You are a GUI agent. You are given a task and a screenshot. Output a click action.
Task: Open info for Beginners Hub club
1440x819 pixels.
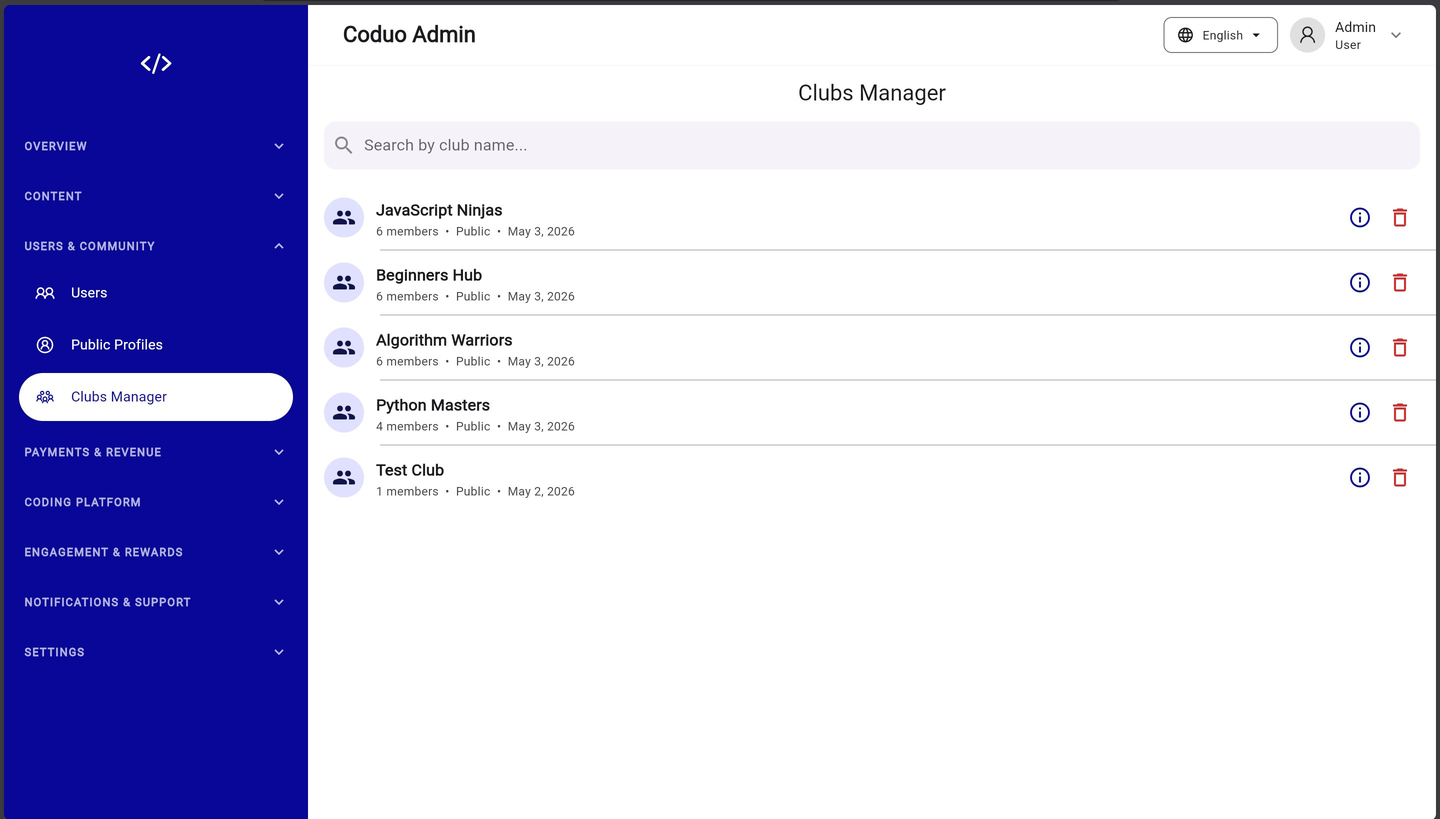coord(1360,282)
